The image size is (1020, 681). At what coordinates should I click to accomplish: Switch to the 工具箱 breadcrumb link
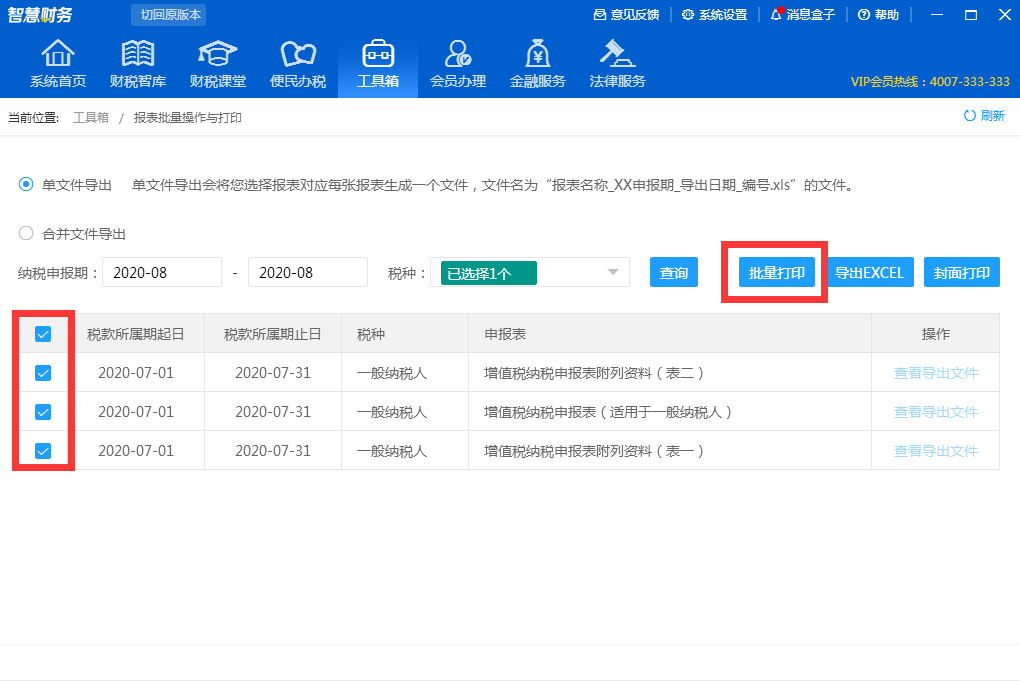point(90,117)
